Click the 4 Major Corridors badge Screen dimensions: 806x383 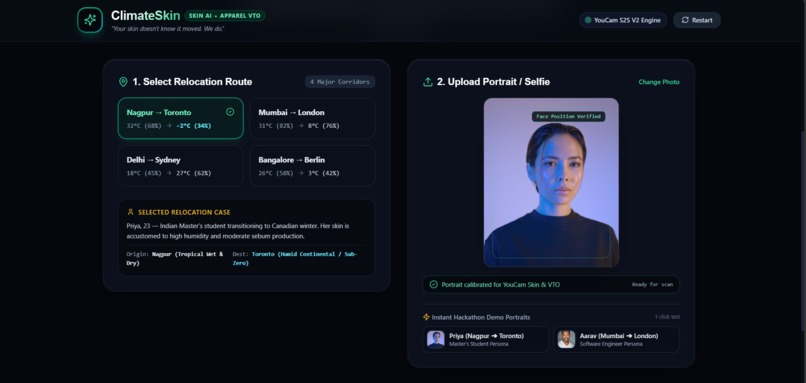(x=340, y=82)
